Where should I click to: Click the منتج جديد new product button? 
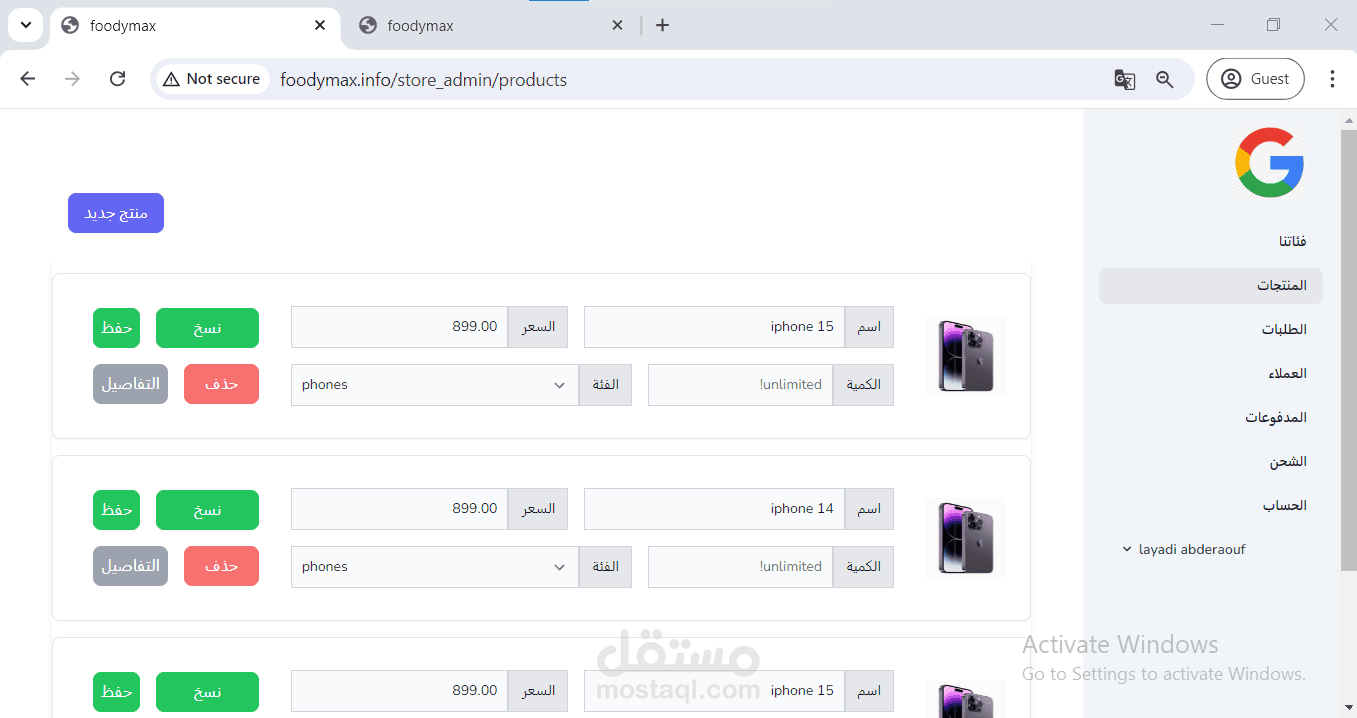(116, 213)
